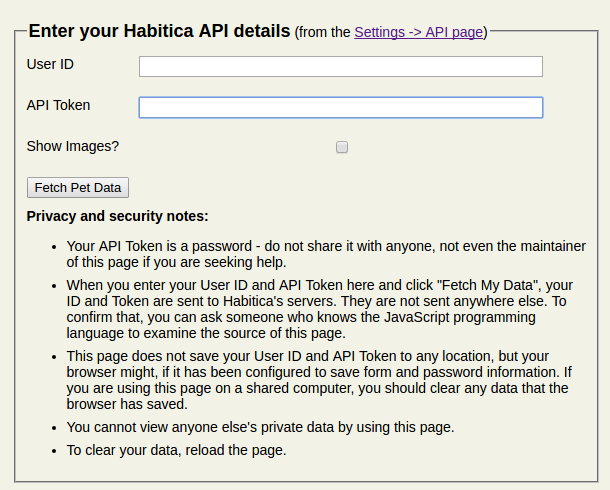
Task: Click the bullet before To clear your data
Action: 54,451
